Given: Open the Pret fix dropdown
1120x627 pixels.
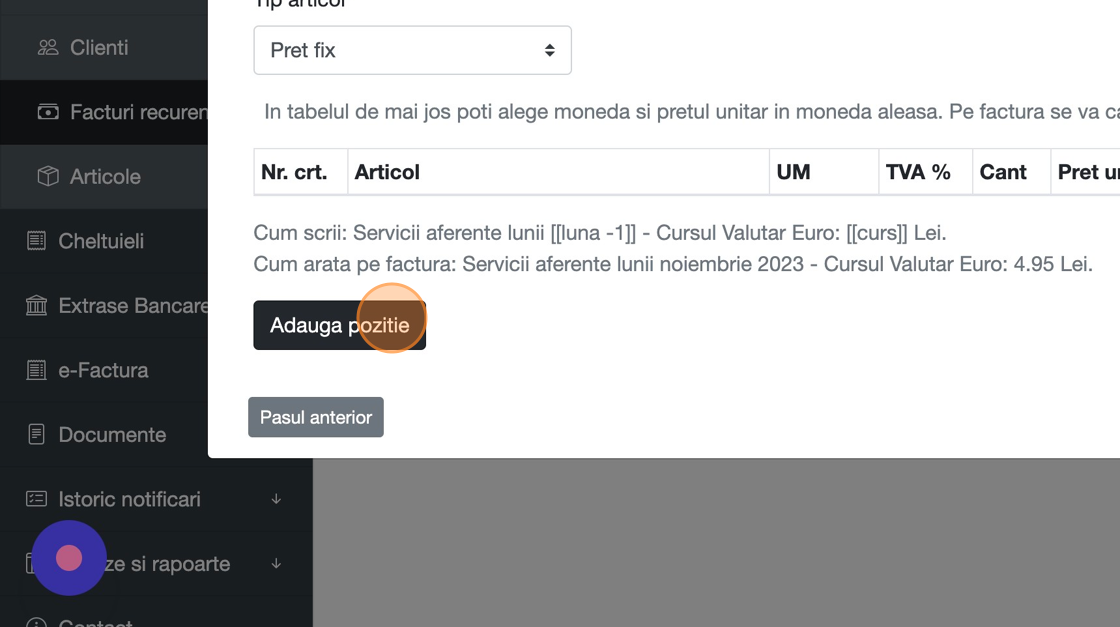Looking at the screenshot, I should point(412,50).
